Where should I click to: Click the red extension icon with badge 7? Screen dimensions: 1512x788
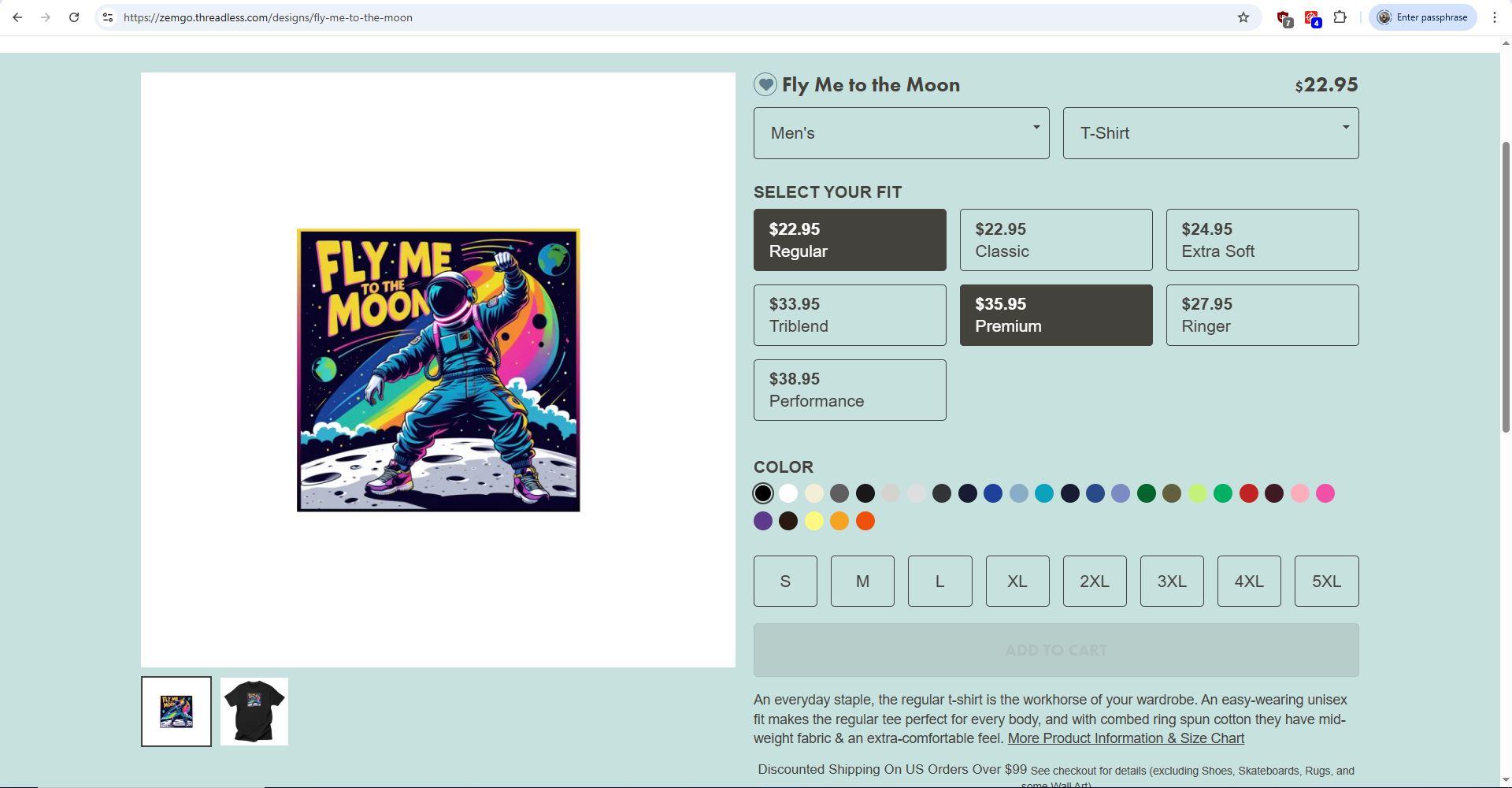(1284, 18)
